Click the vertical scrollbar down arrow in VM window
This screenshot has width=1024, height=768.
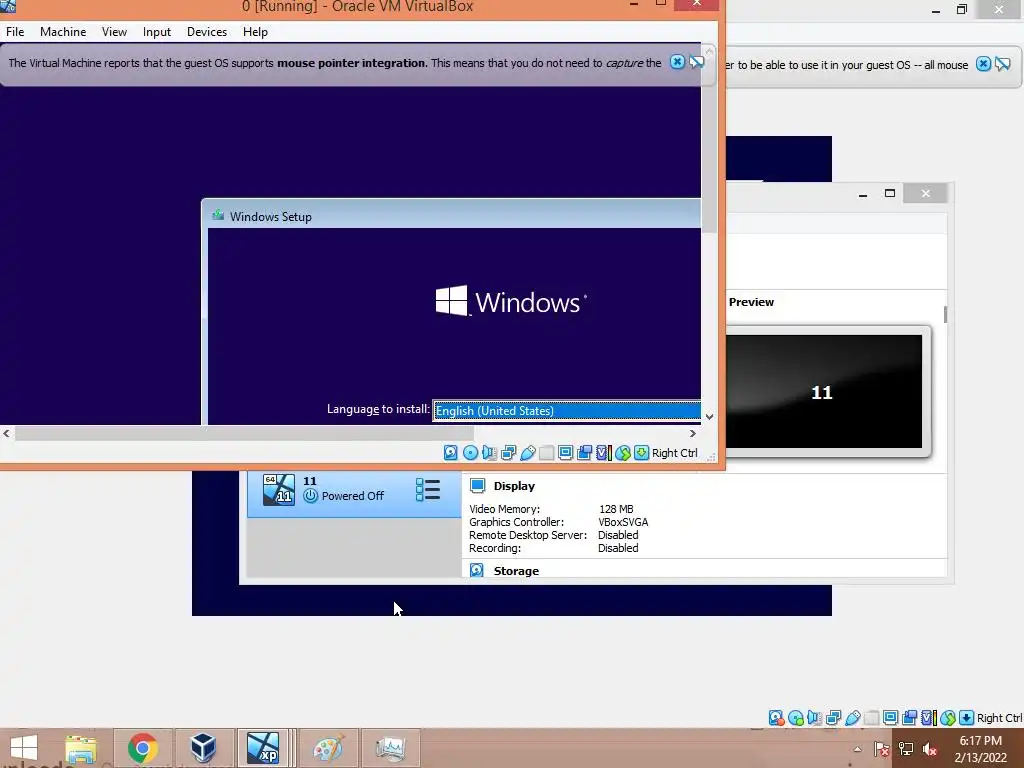(x=709, y=417)
